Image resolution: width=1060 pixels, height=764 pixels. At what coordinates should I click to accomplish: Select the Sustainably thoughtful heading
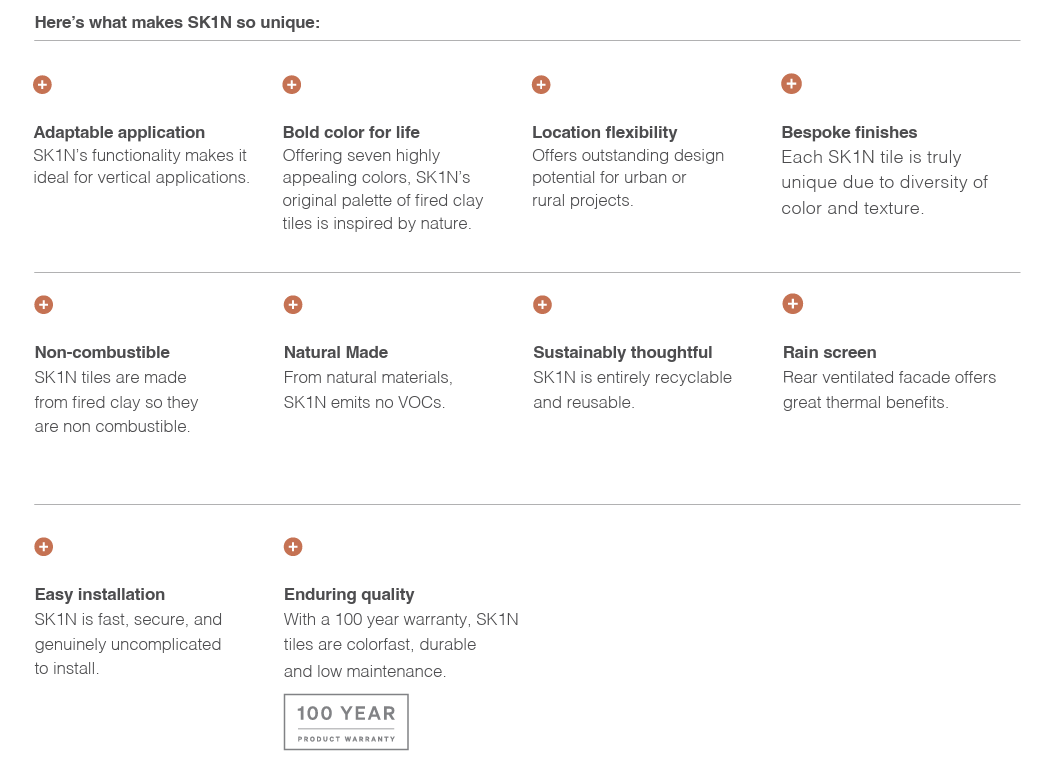pos(622,352)
